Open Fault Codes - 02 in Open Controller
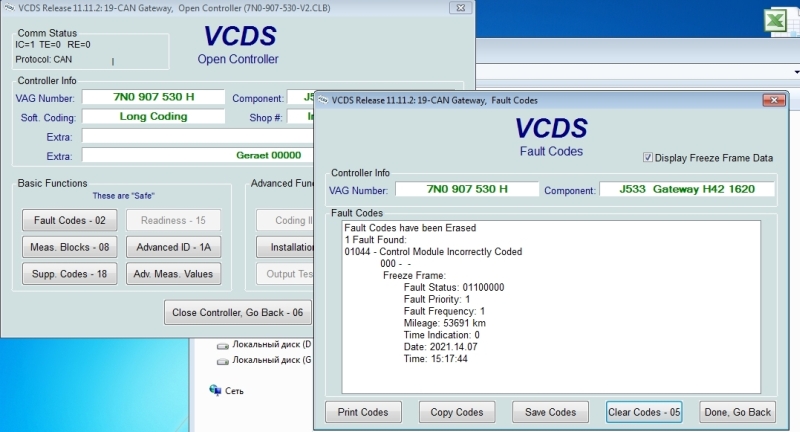 pos(69,220)
